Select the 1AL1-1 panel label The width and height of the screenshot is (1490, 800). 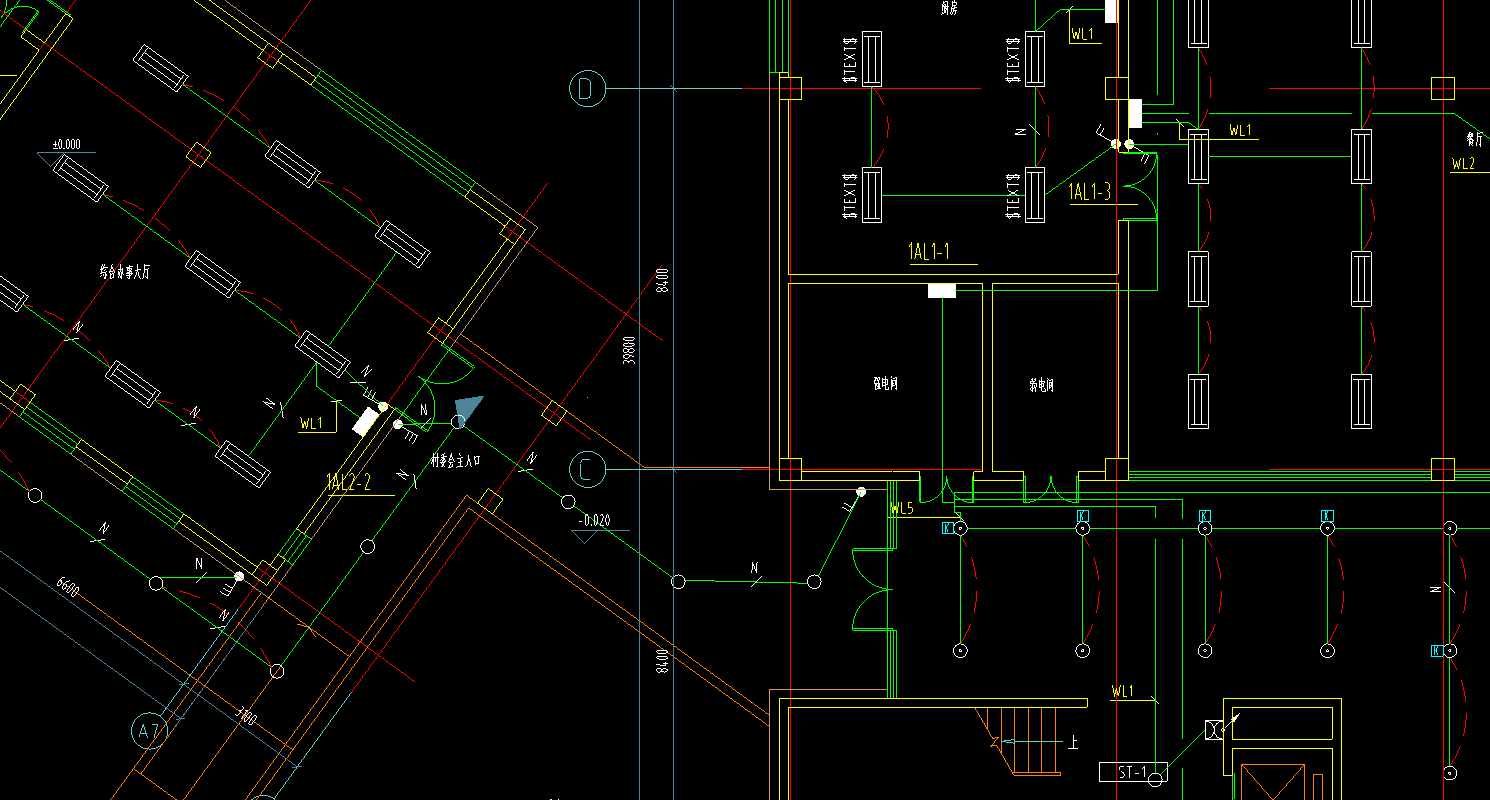pos(929,252)
